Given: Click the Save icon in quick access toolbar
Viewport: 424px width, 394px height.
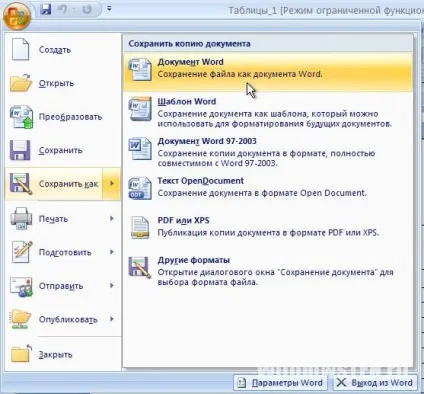Looking at the screenshot, I should [x=46, y=9].
